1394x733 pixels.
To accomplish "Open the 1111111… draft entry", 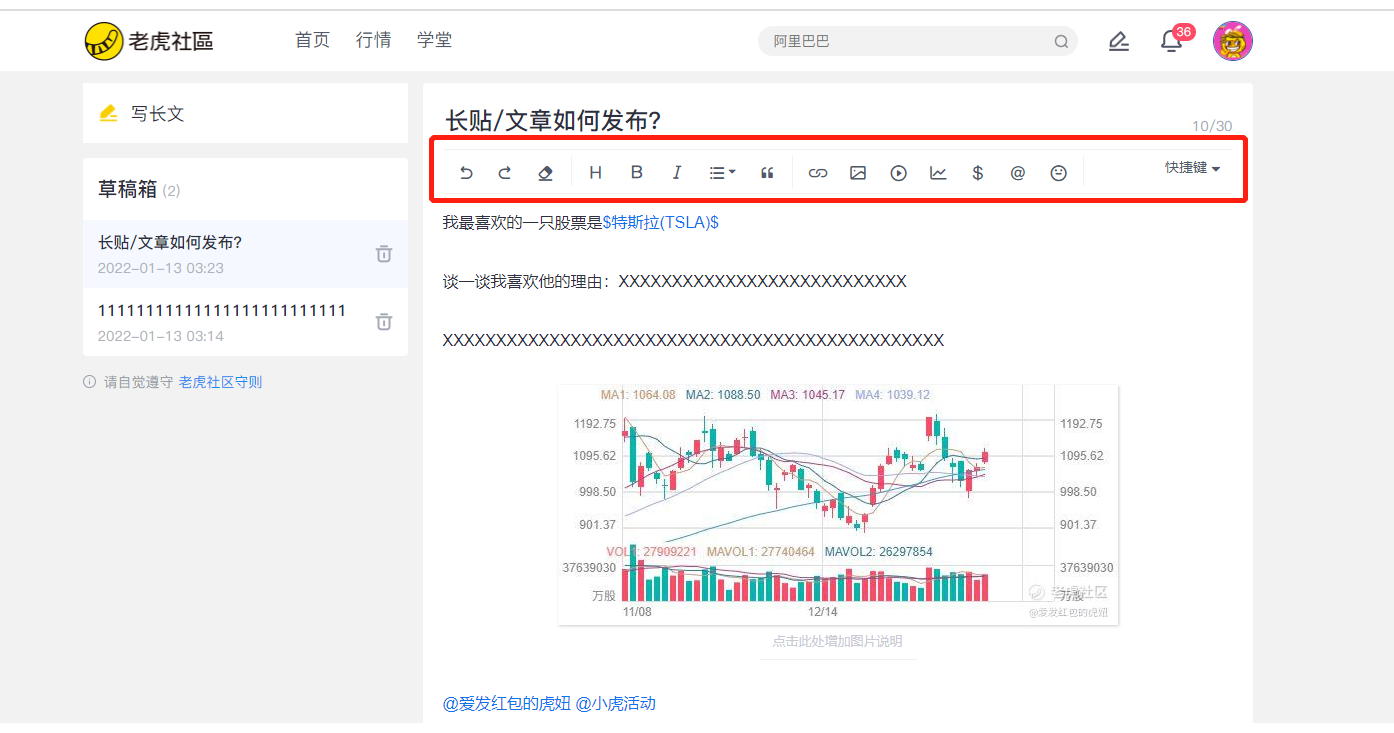I will click(x=245, y=322).
